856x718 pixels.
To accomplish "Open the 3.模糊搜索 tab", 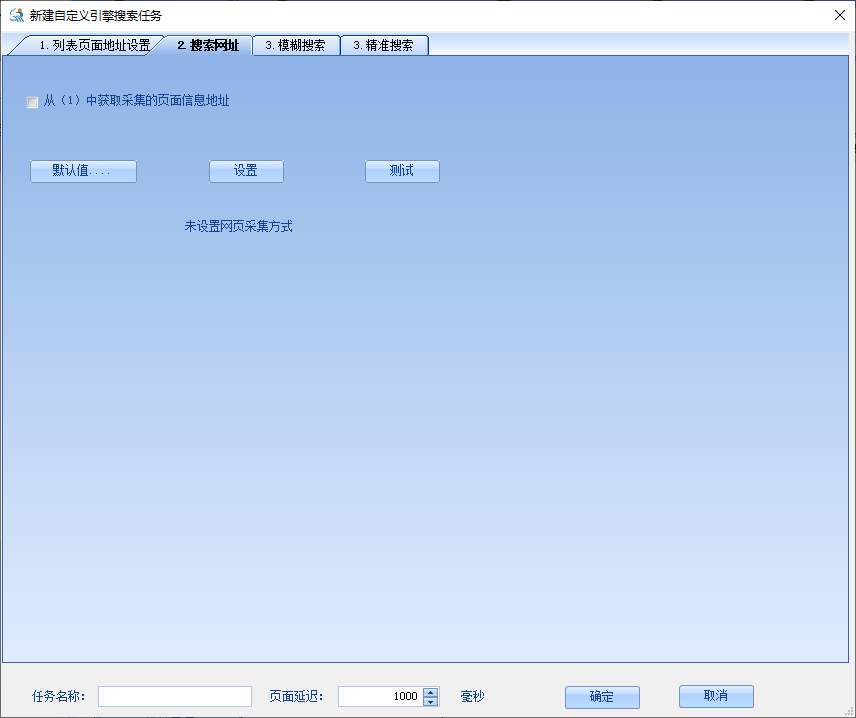I will coord(296,45).
